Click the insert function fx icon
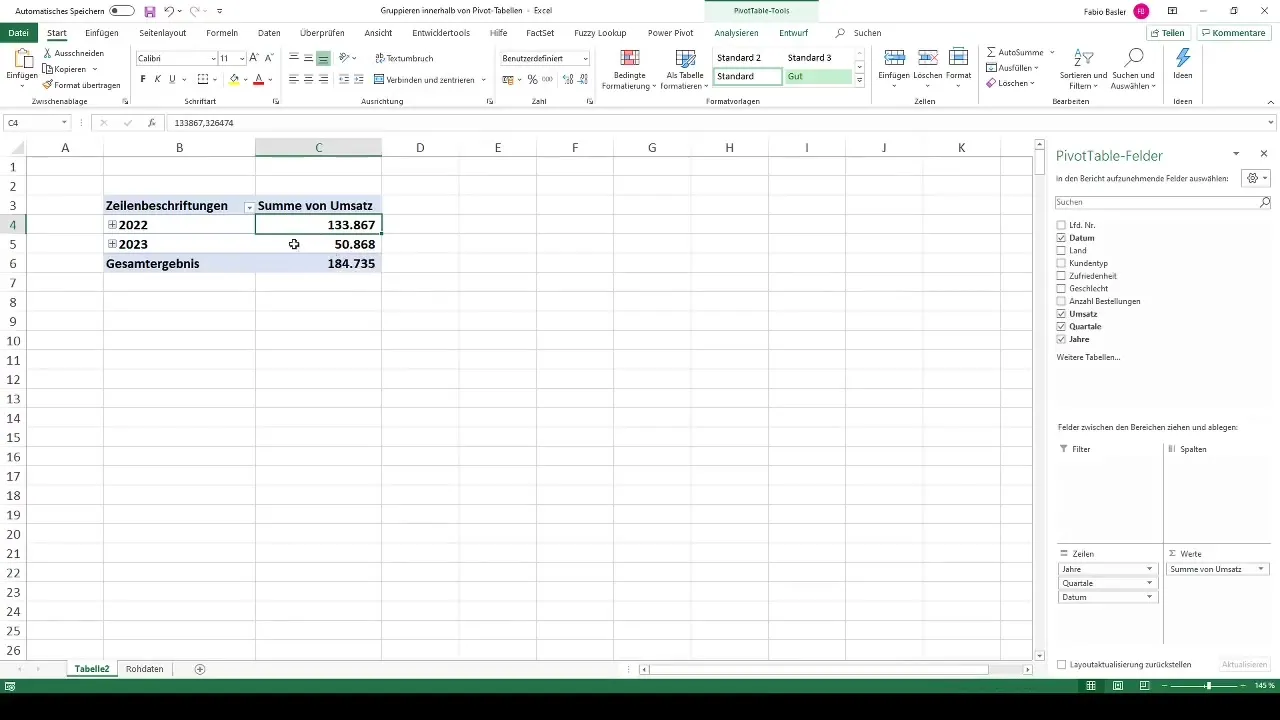 [152, 123]
